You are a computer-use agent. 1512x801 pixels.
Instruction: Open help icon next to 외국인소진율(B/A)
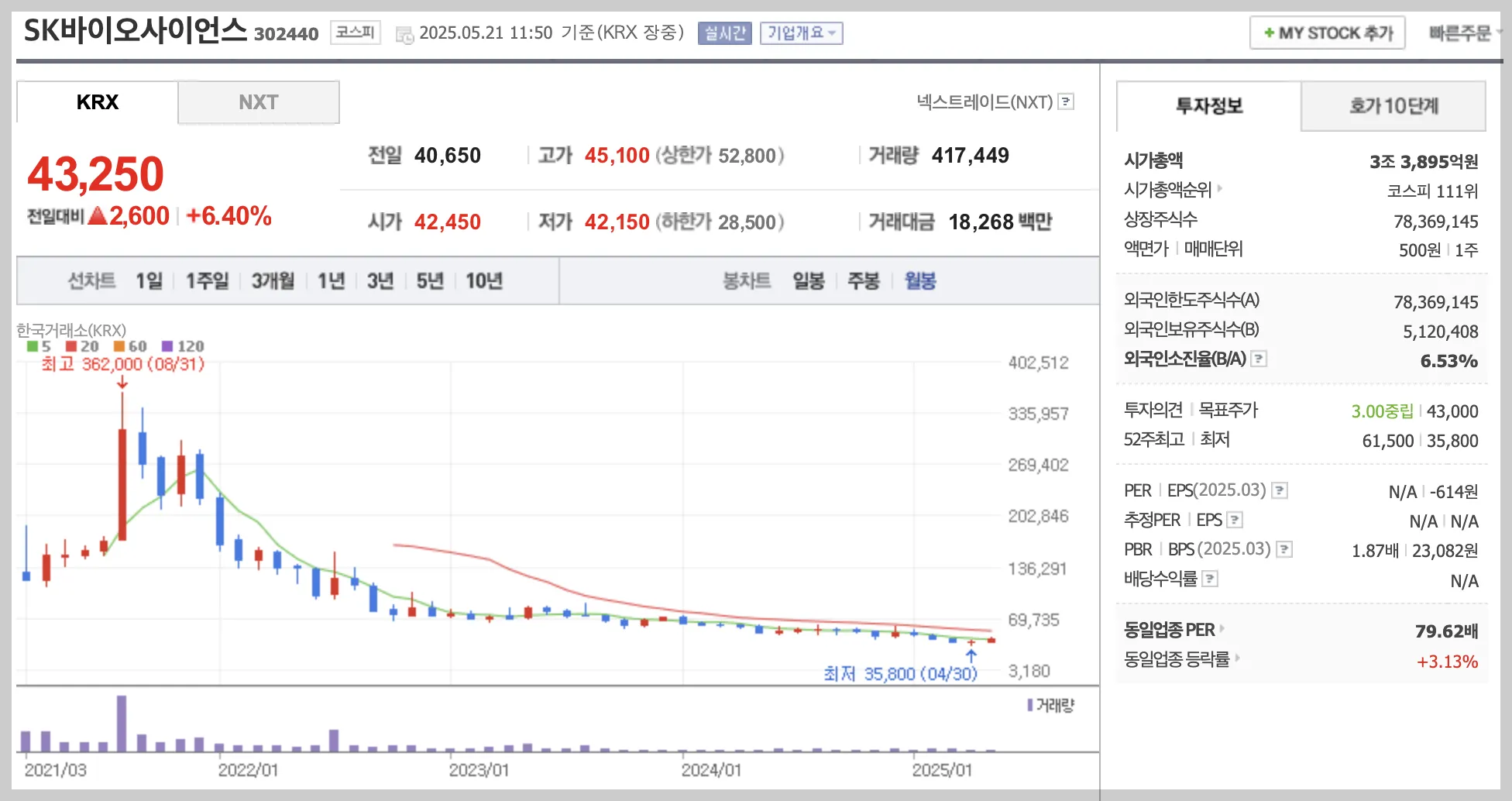click(1259, 359)
